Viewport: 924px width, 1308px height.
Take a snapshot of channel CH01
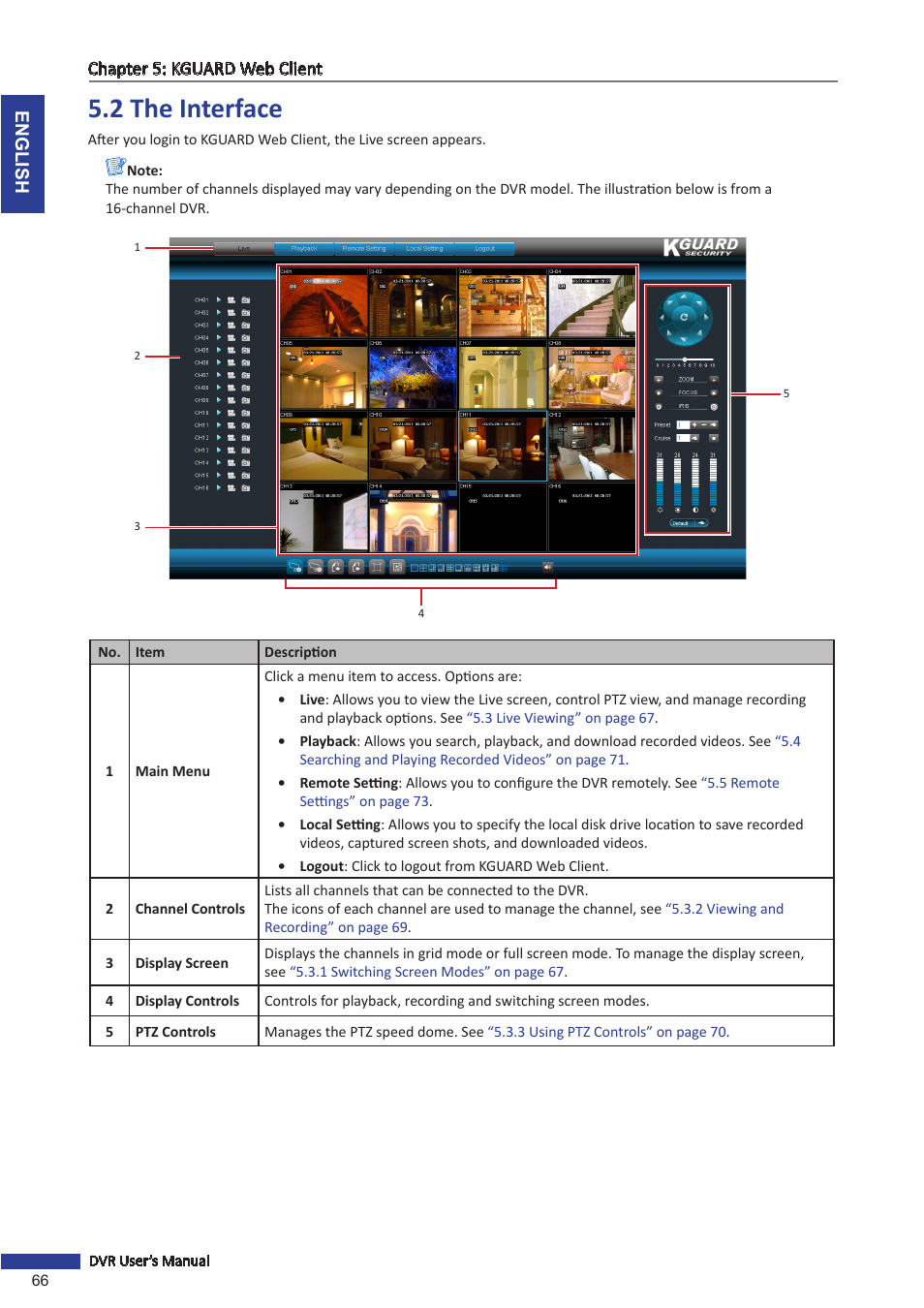(246, 300)
